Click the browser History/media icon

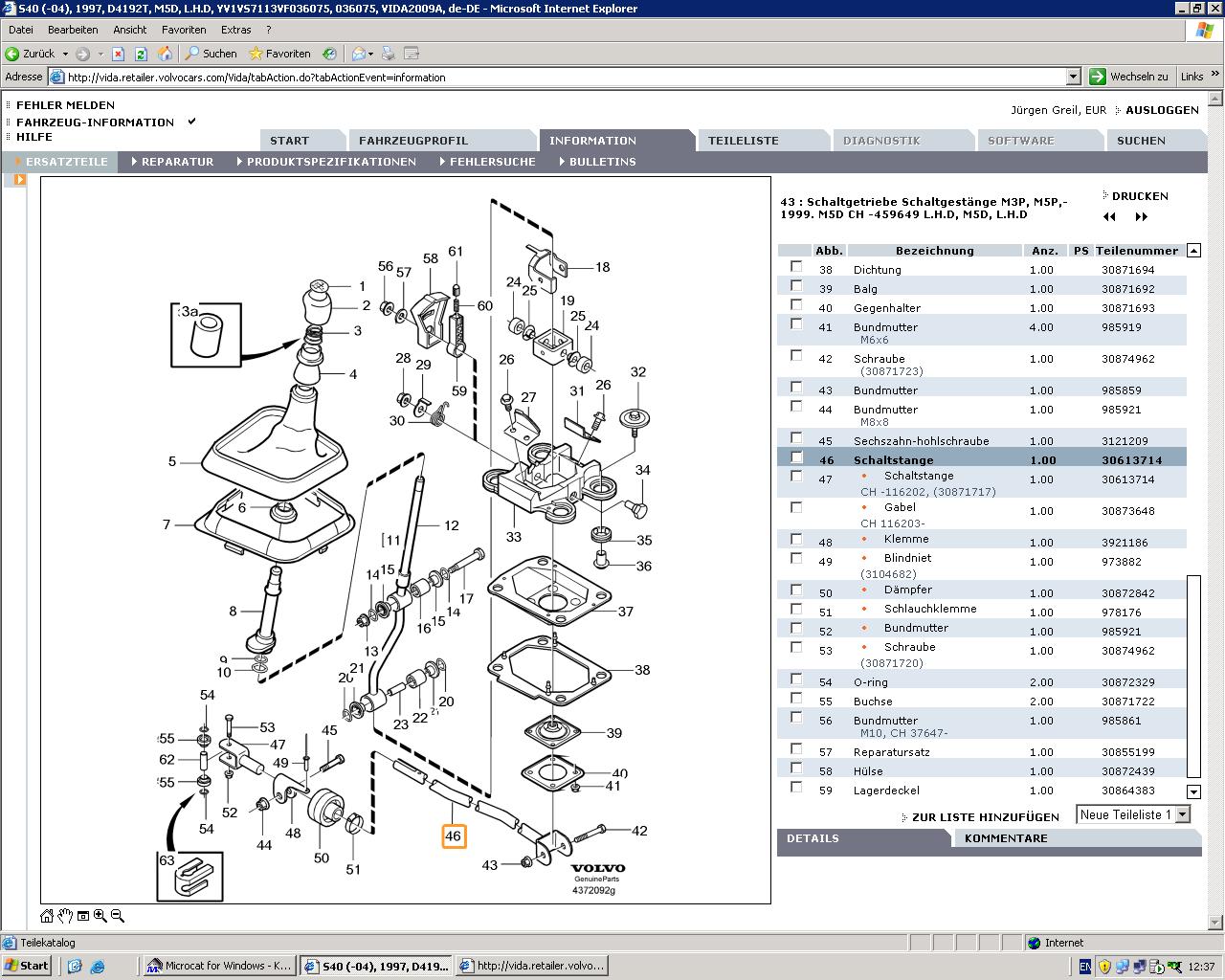[x=329, y=54]
